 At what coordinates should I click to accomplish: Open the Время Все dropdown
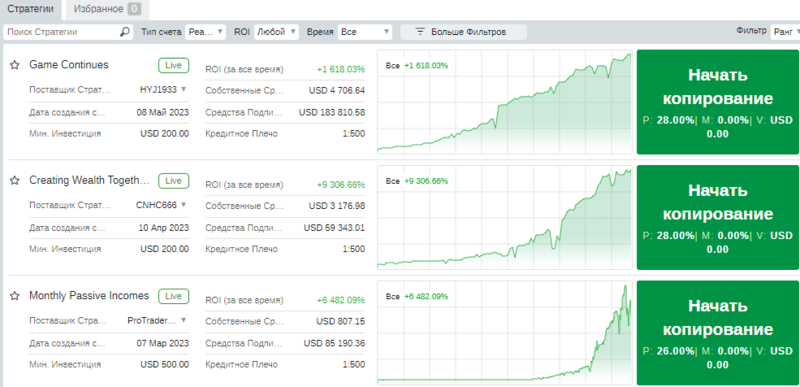[365, 32]
